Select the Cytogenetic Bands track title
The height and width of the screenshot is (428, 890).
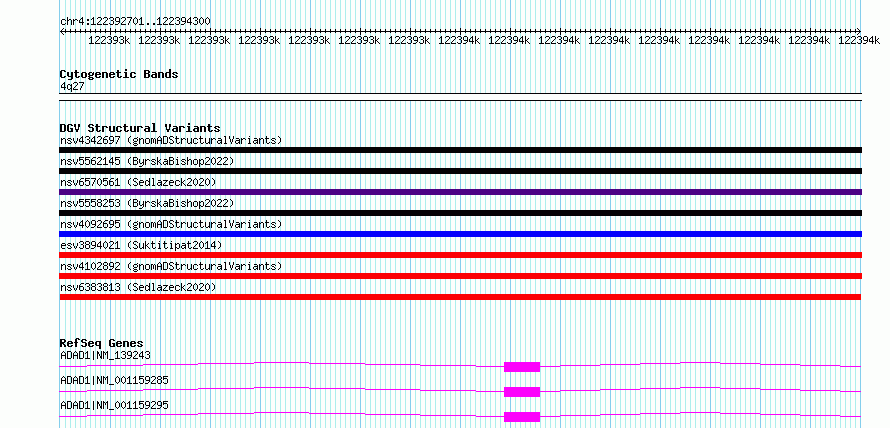click(x=119, y=74)
